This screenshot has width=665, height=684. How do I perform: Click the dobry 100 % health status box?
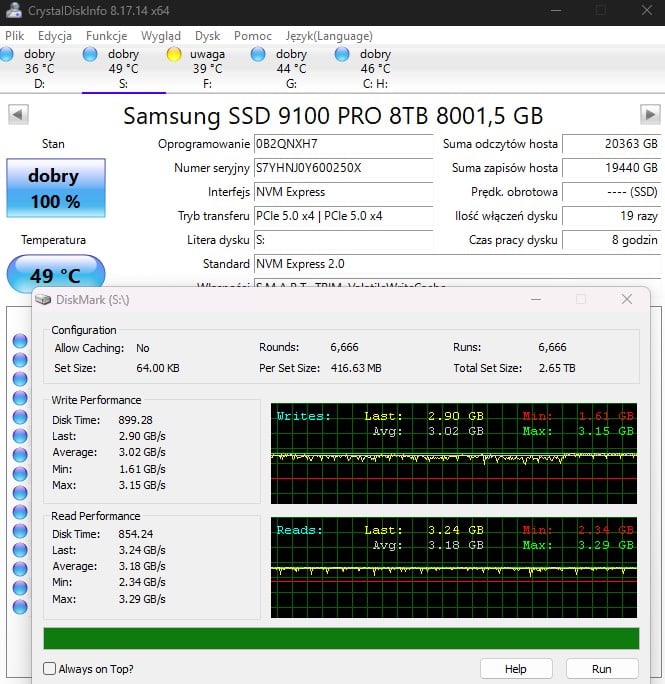[54, 188]
